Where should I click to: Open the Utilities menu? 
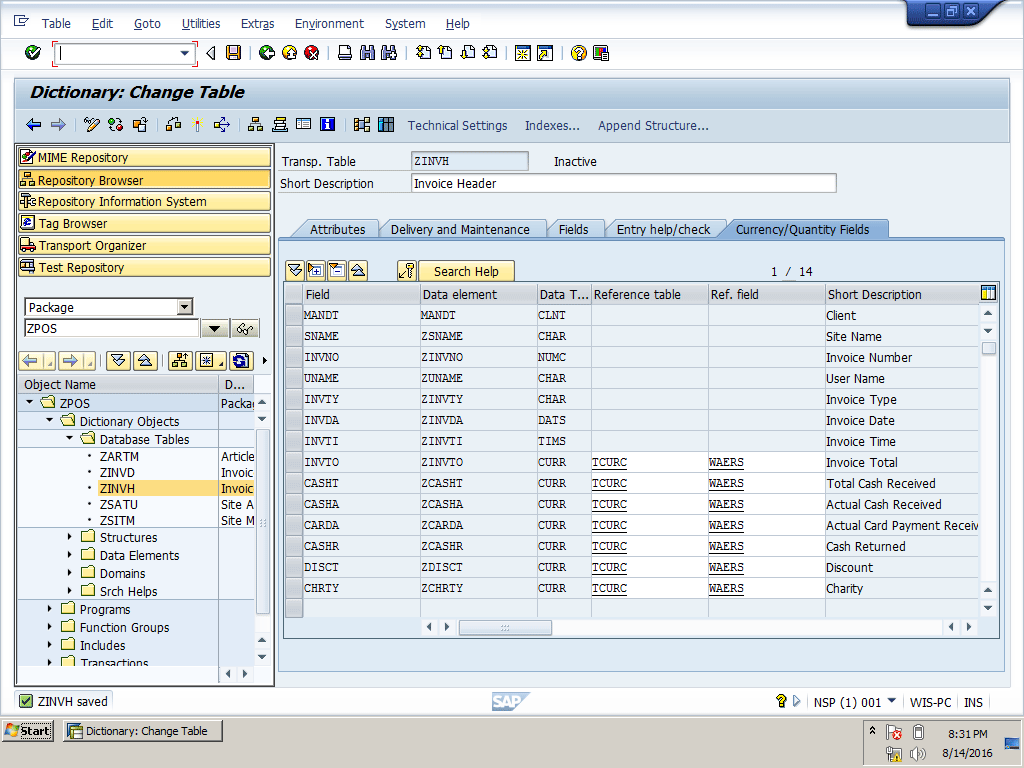(201, 23)
